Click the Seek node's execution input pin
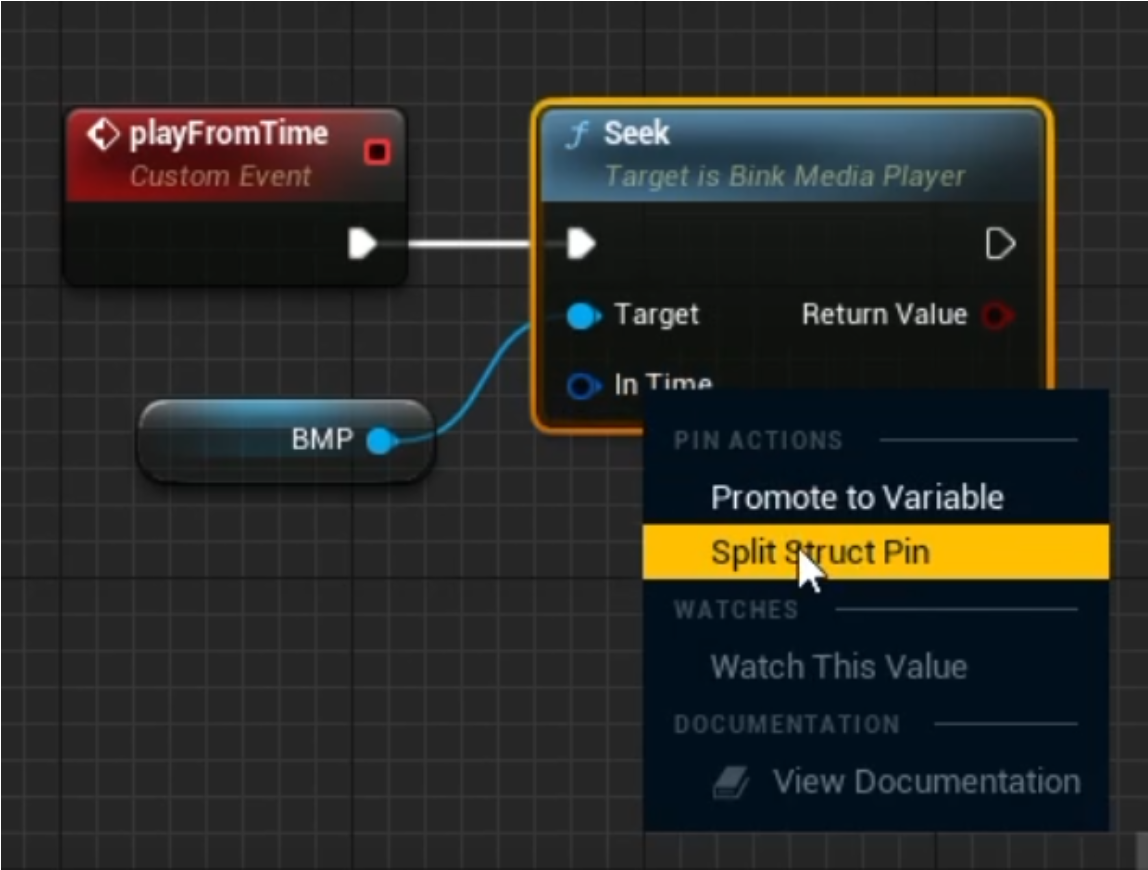1148x870 pixels. pos(581,243)
